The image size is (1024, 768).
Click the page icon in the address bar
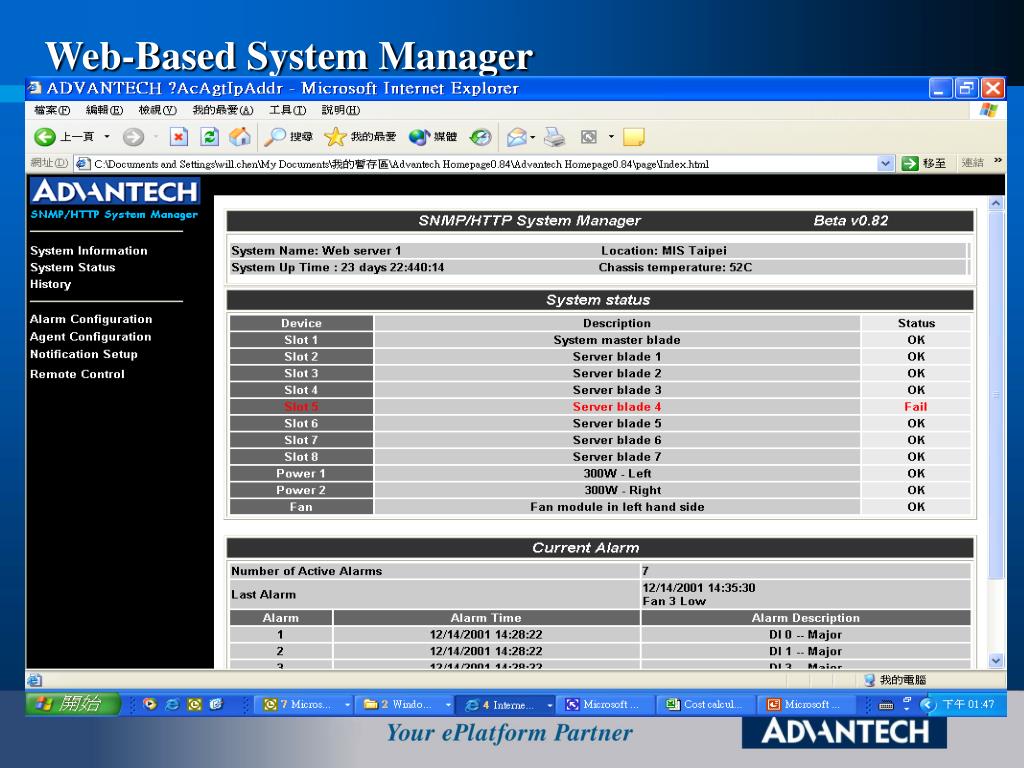click(x=82, y=163)
